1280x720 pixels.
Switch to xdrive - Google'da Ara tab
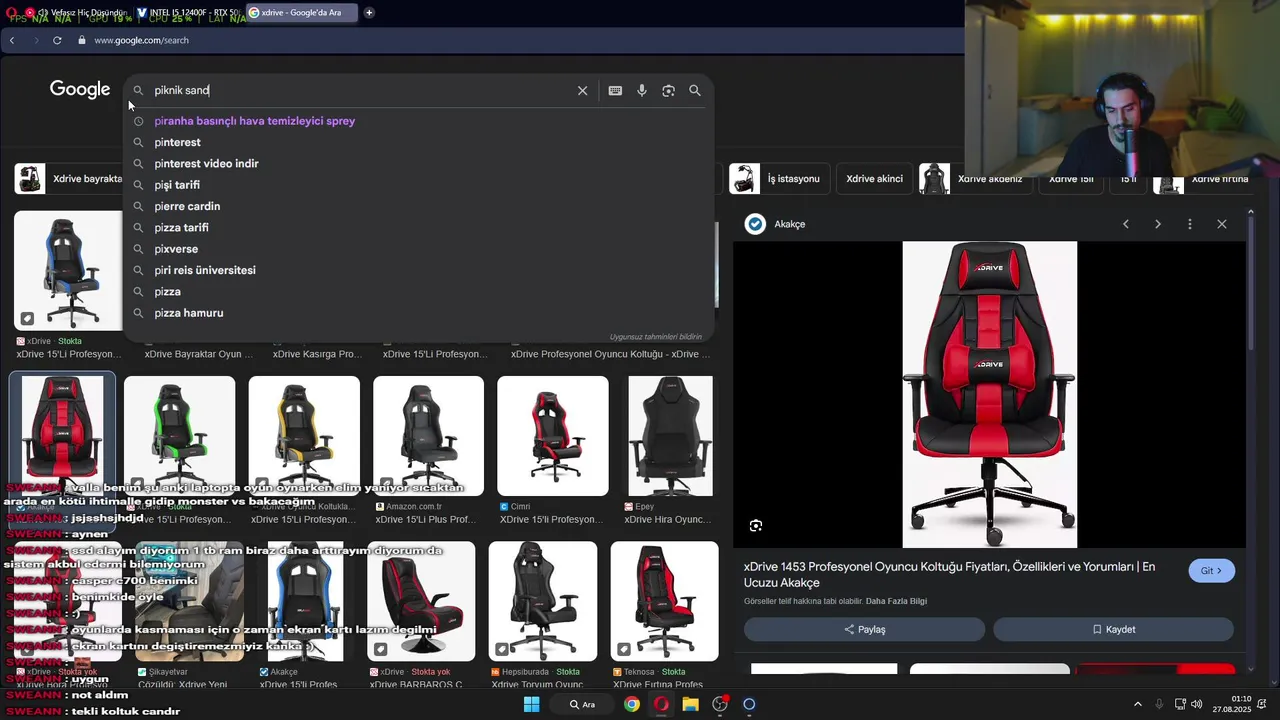(300, 13)
